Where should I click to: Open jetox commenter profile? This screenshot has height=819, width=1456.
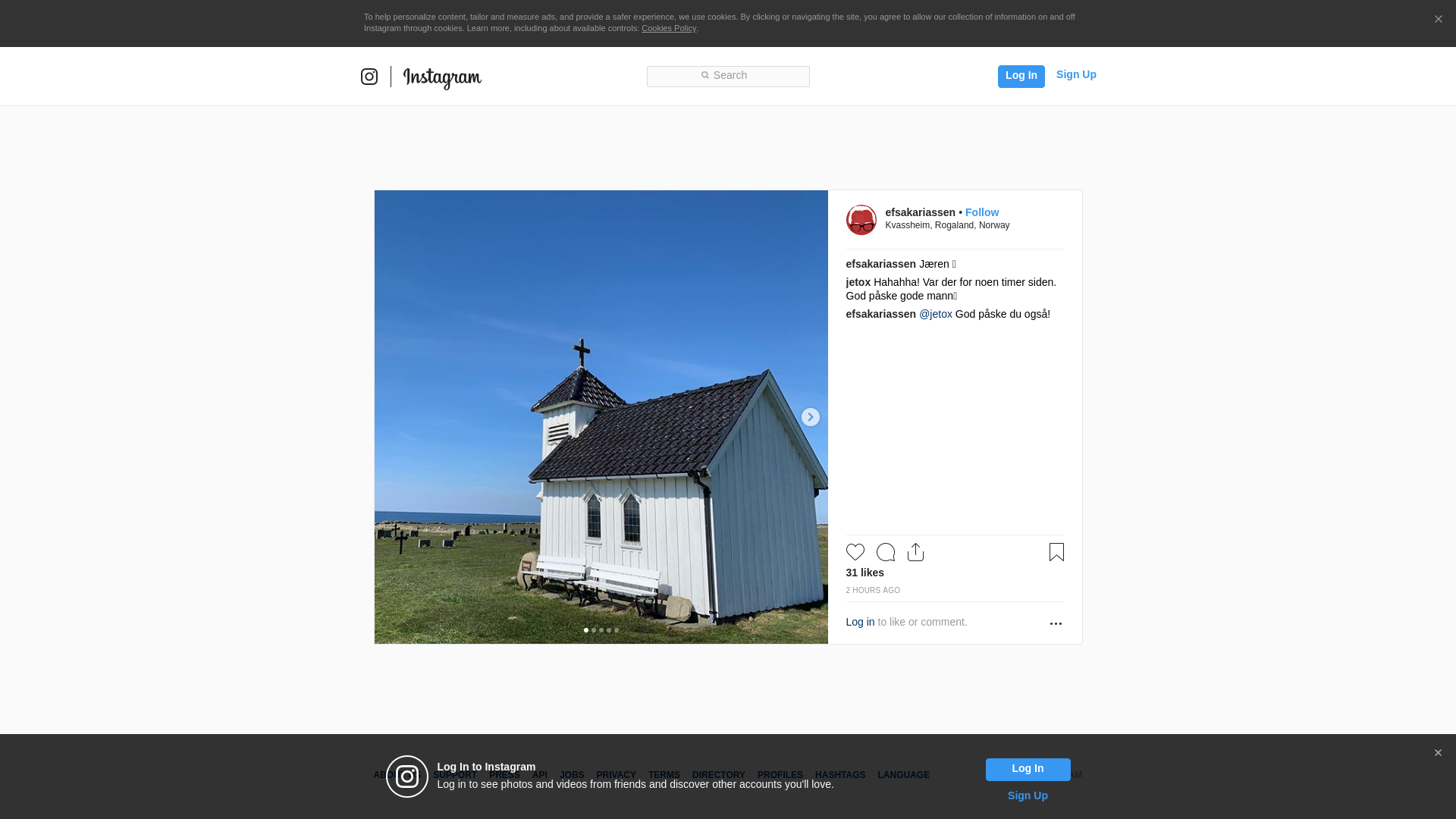858,282
